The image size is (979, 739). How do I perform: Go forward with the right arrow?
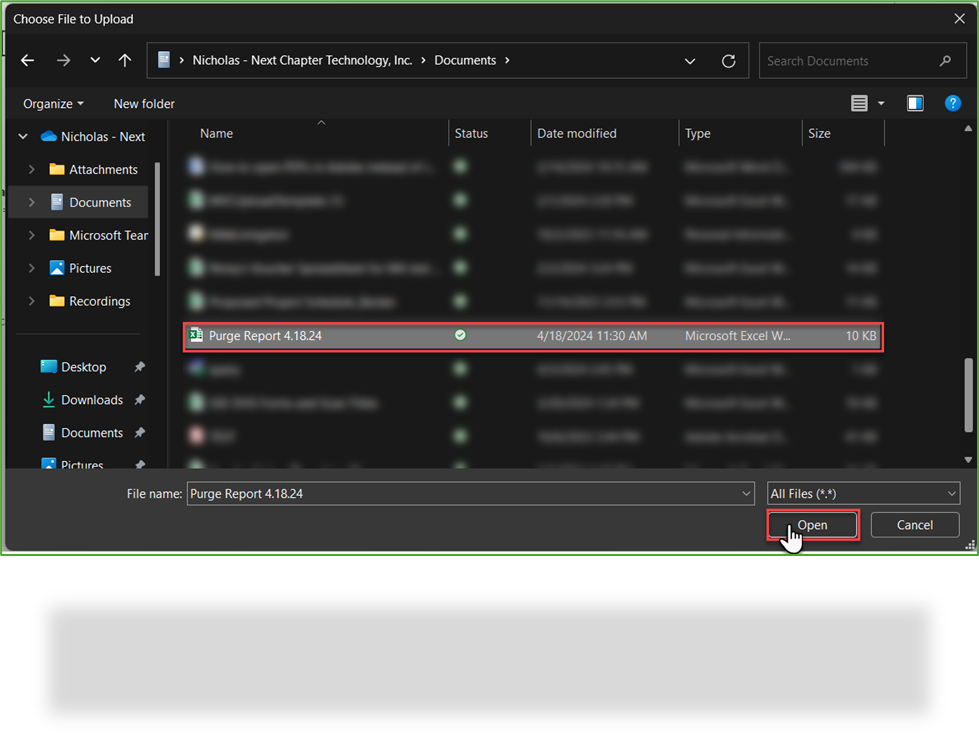click(63, 61)
